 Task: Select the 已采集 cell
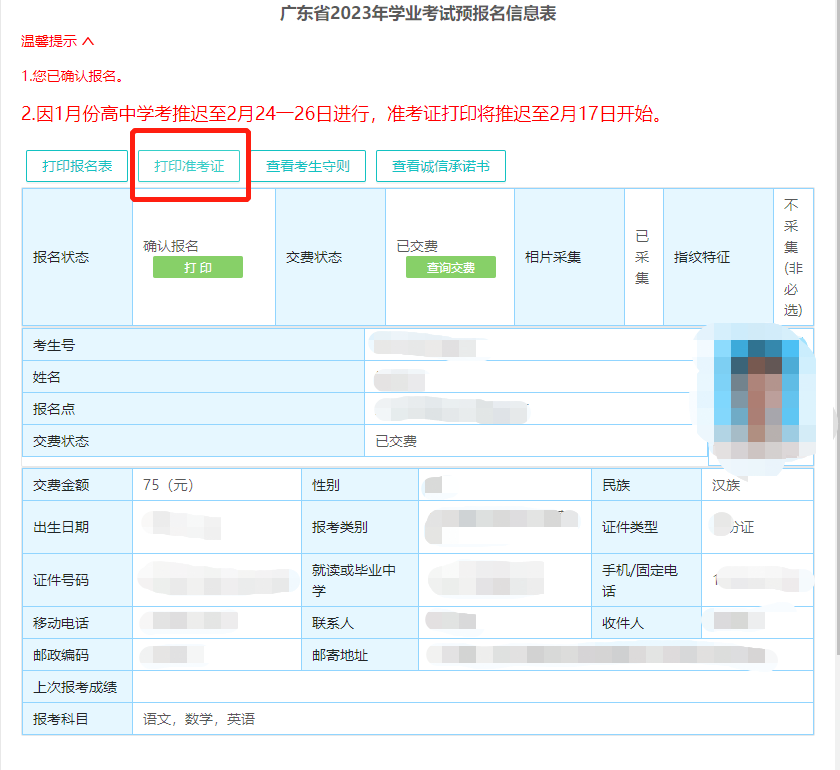coord(643,257)
